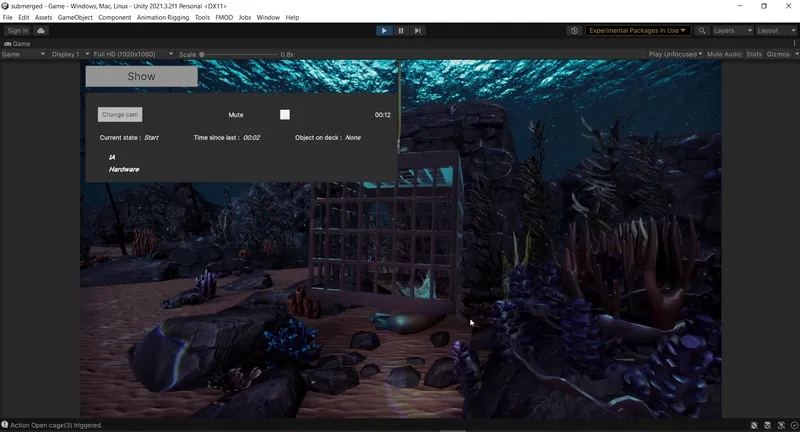Toggle the Mute checkbox in overlay panel
Screen dimensions: 800x432
point(285,115)
